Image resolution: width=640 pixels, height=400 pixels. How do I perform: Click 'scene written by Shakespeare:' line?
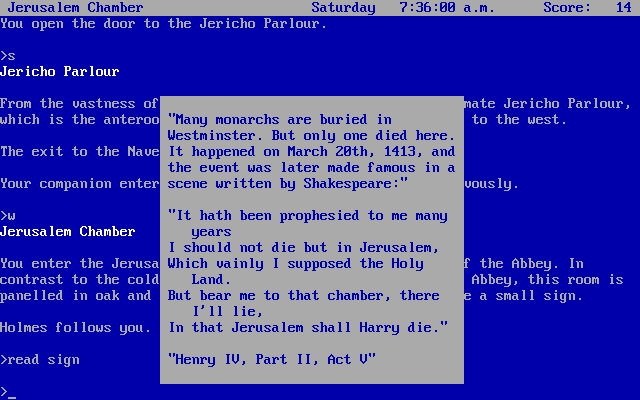(288, 184)
